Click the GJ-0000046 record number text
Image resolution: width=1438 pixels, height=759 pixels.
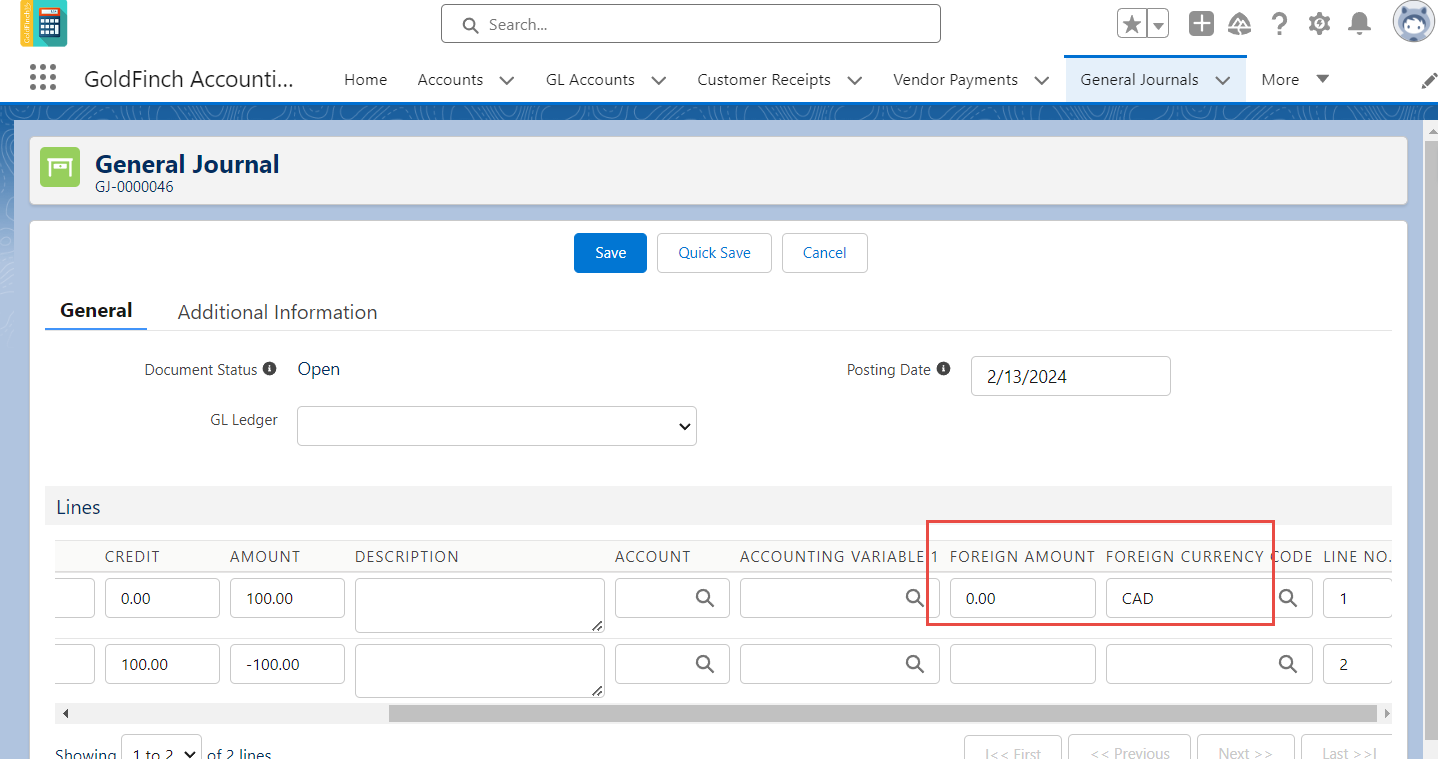point(134,186)
